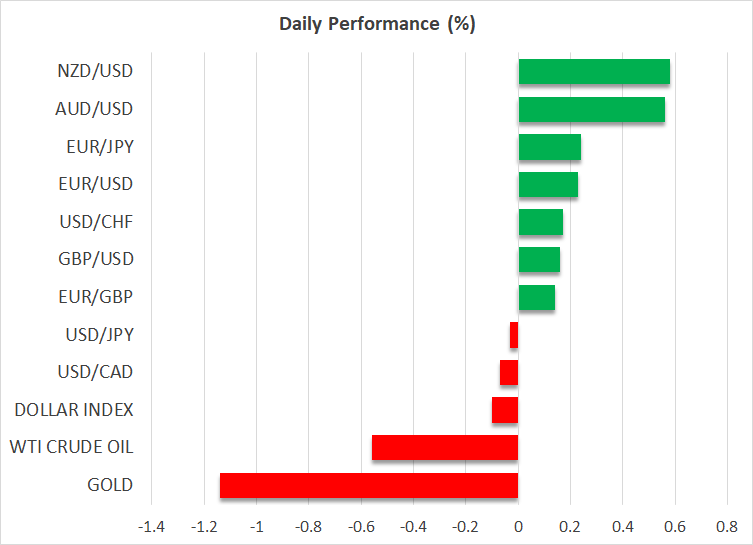
Task: Select the green NZD/USD bar
Action: click(x=594, y=72)
